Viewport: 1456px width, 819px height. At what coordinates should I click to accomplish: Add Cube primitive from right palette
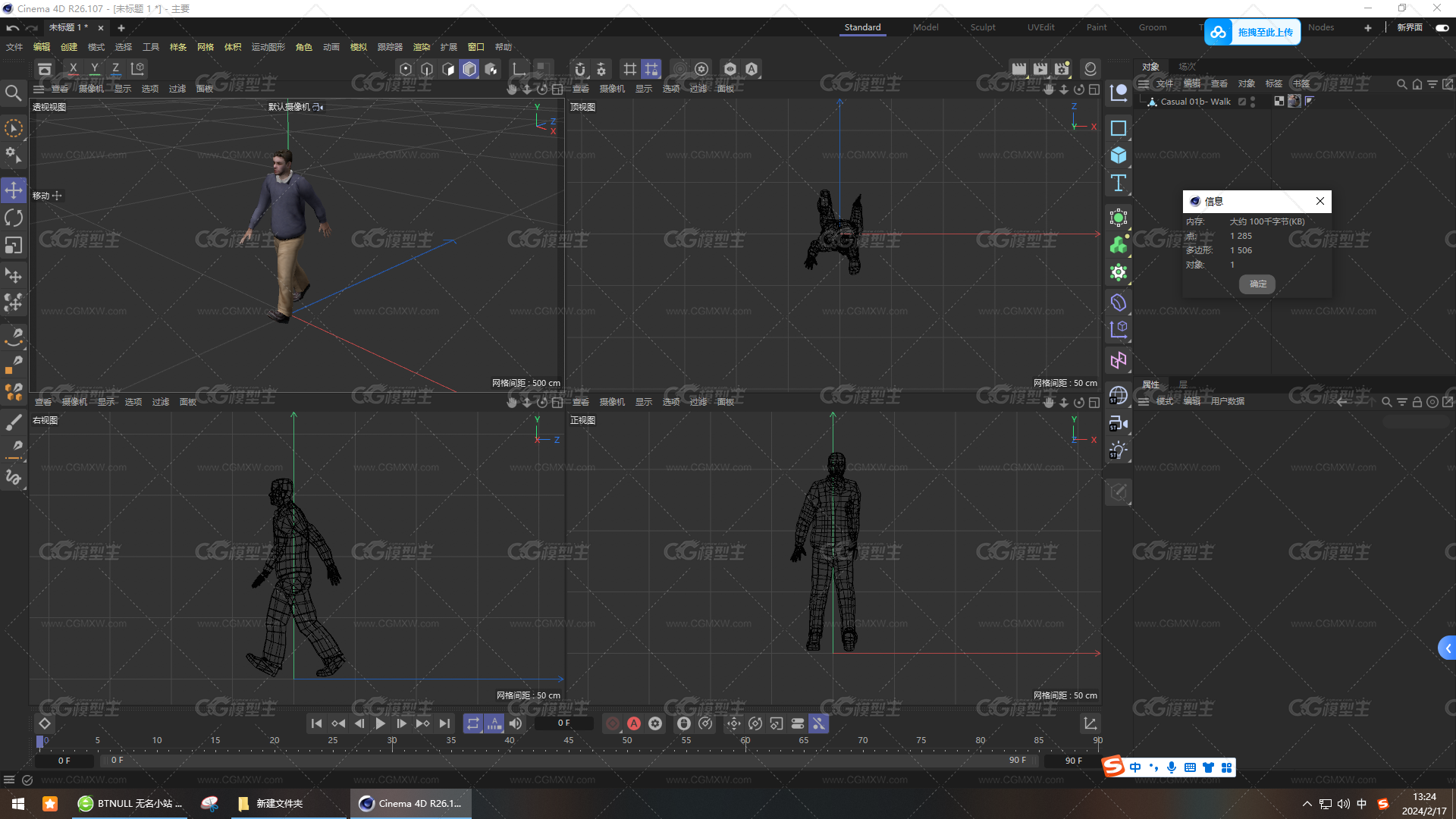coord(1119,155)
